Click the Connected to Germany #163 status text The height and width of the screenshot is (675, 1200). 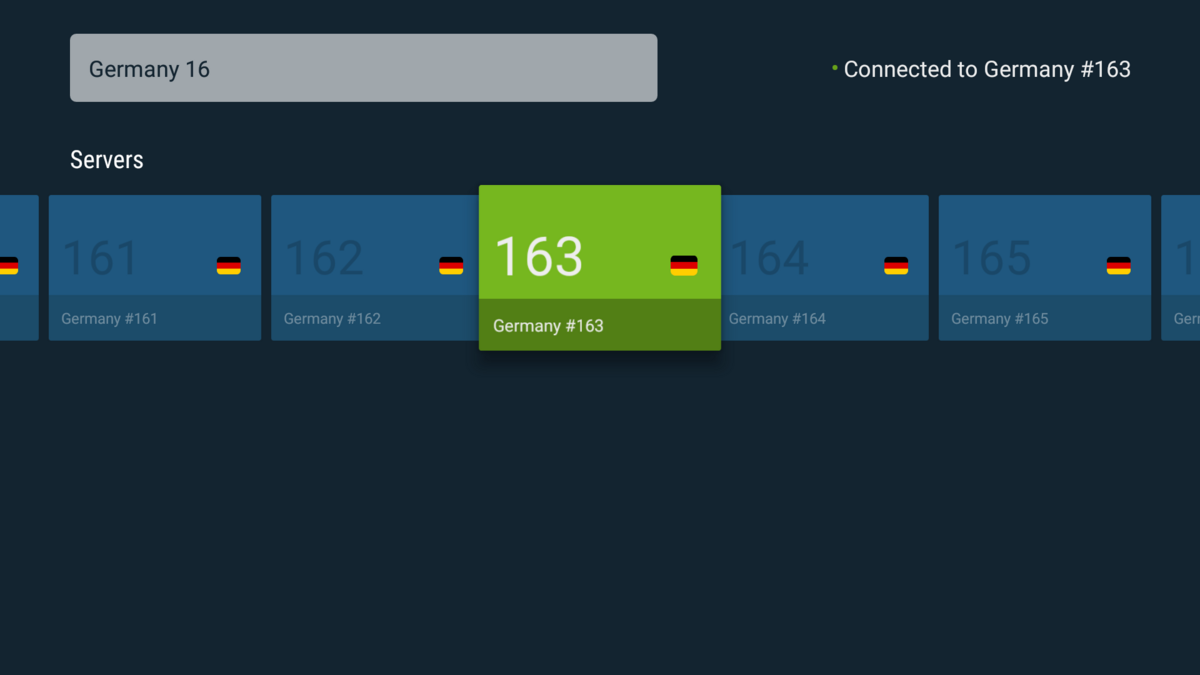pyautogui.click(x=987, y=69)
